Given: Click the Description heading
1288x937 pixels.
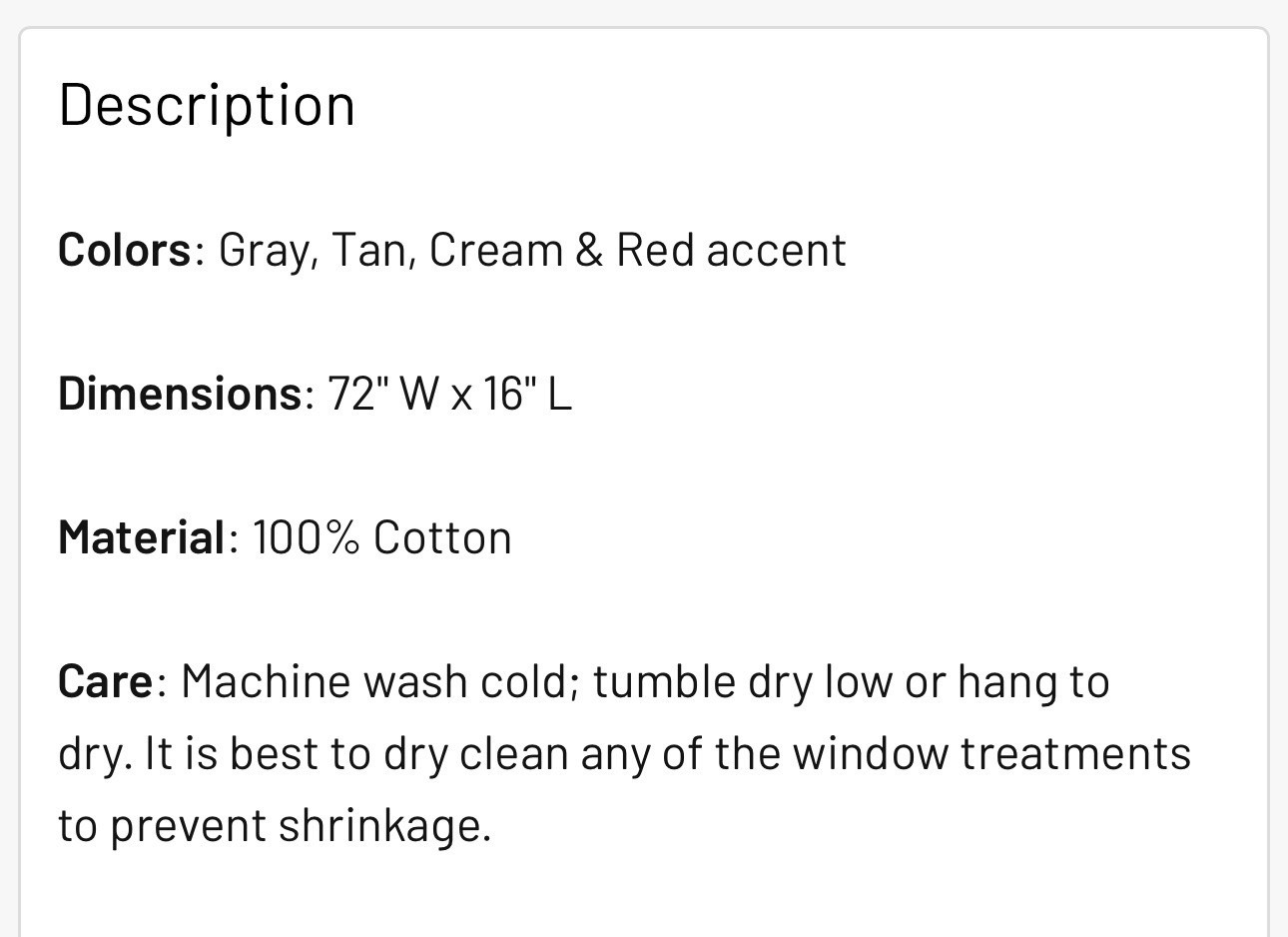Looking at the screenshot, I should click(x=207, y=105).
